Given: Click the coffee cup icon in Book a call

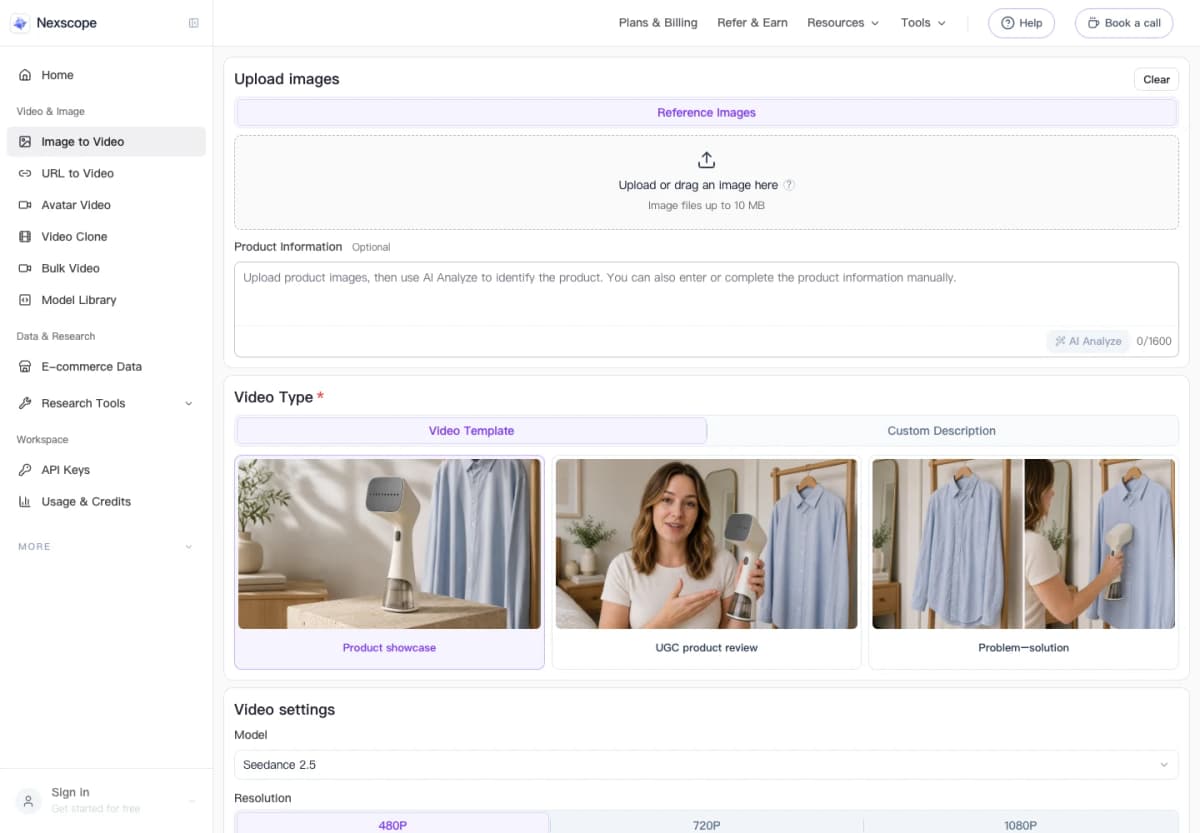Looking at the screenshot, I should (x=1094, y=23).
